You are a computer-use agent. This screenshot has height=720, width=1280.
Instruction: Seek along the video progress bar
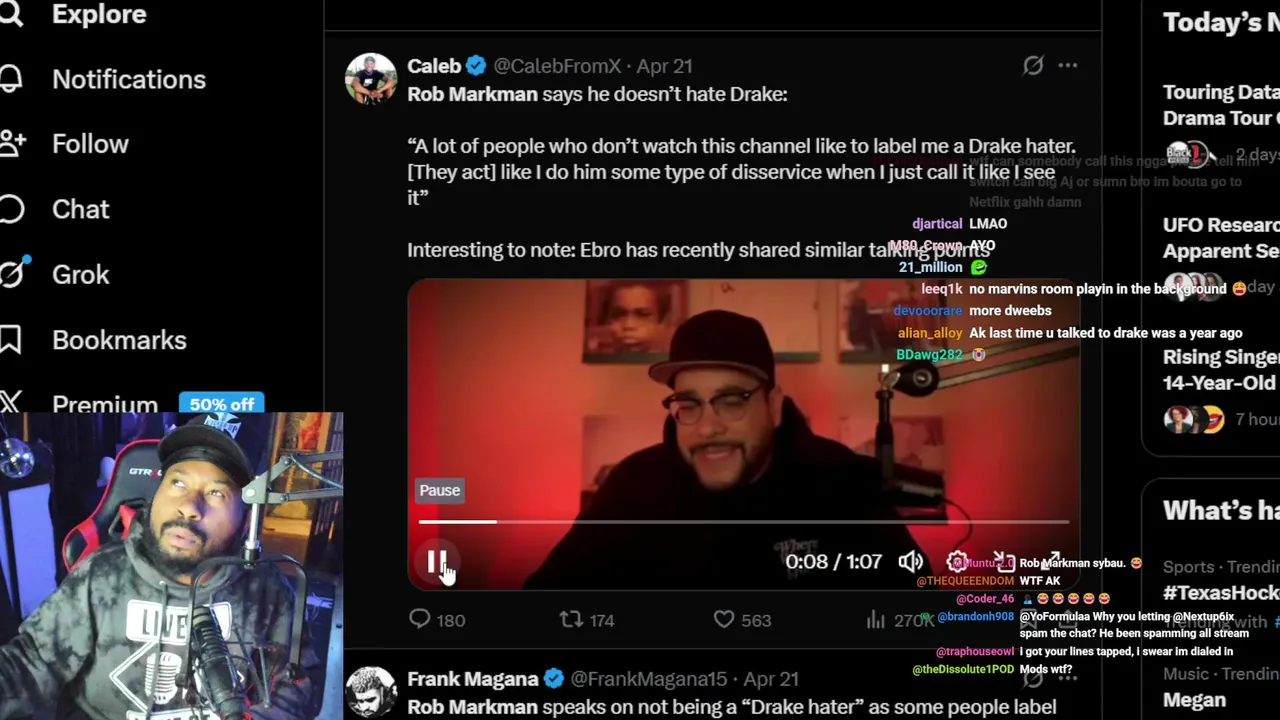click(x=744, y=522)
